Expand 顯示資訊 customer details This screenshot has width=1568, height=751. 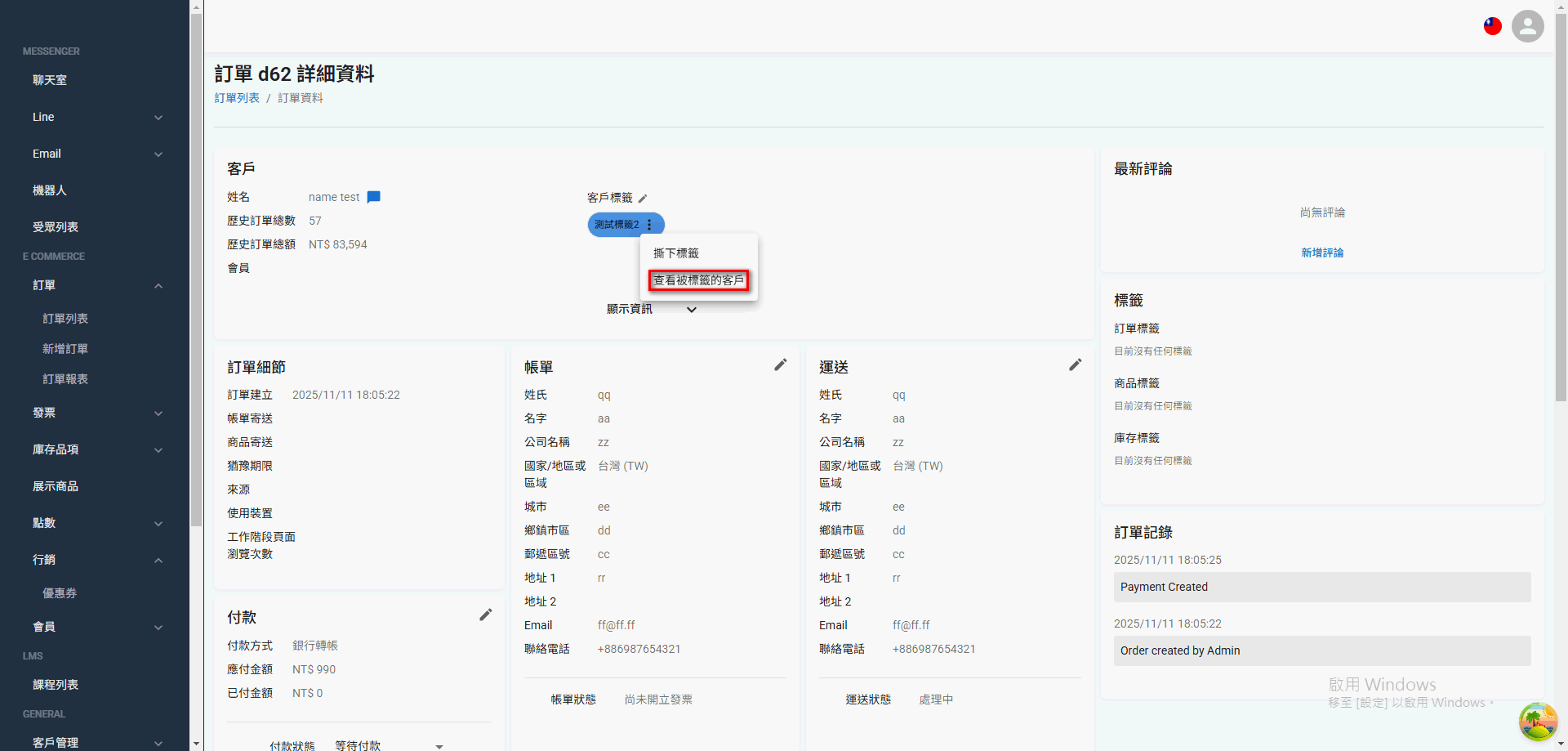[x=652, y=309]
